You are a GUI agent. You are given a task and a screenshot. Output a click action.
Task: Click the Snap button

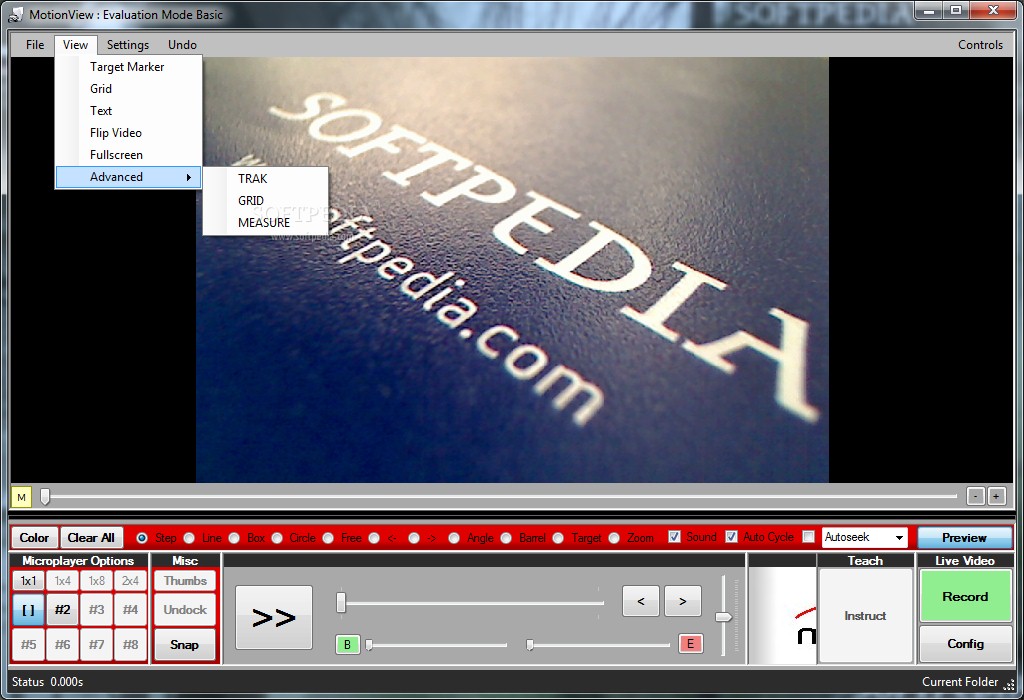[x=185, y=644]
